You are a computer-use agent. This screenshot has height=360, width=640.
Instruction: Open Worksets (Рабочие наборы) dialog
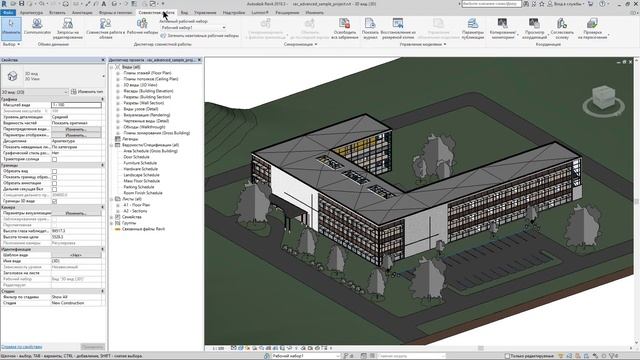142,27
